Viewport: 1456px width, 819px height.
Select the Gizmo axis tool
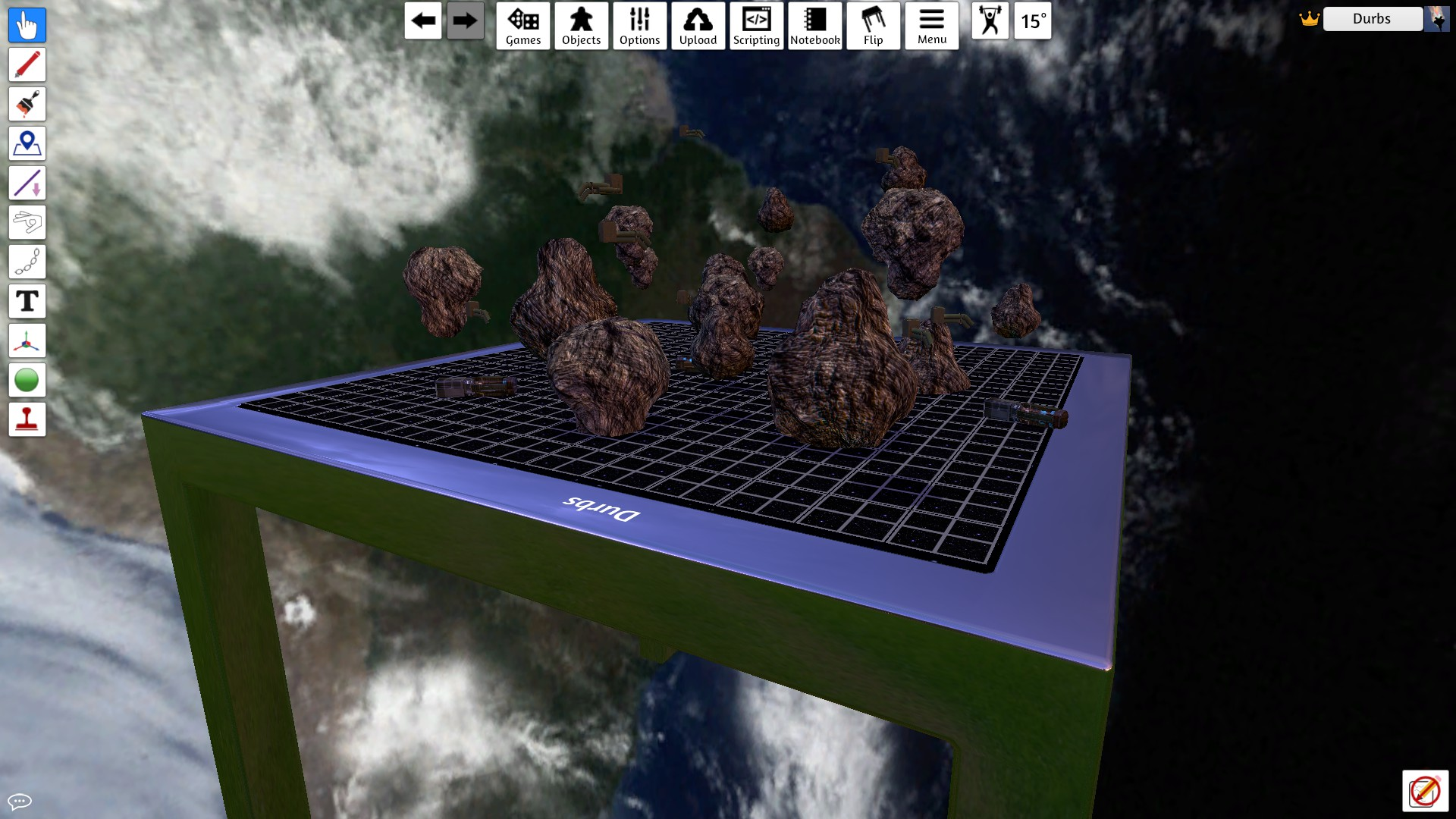pos(27,340)
